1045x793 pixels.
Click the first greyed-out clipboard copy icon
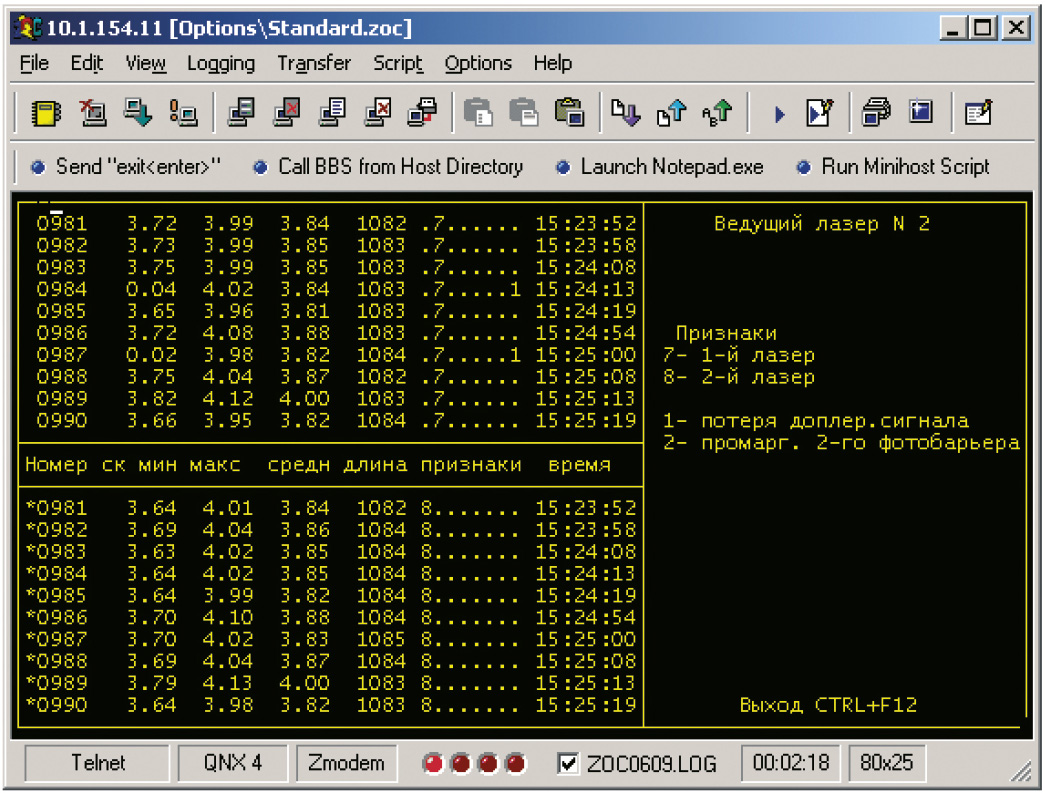coord(478,113)
